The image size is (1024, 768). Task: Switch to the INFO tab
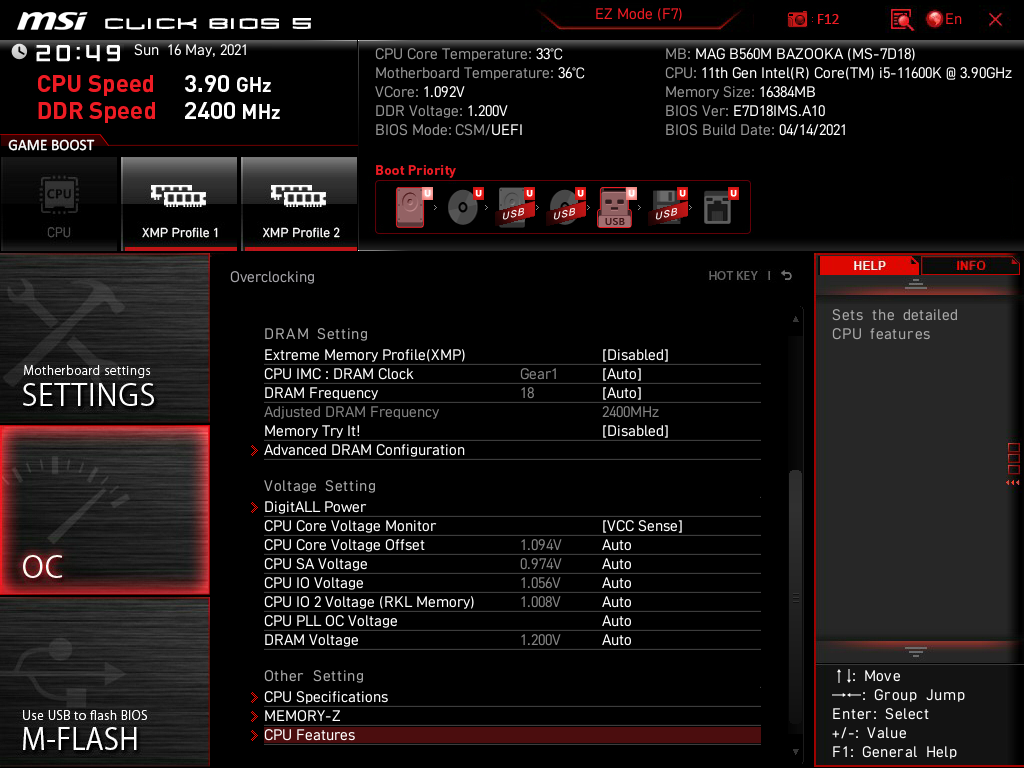969,265
